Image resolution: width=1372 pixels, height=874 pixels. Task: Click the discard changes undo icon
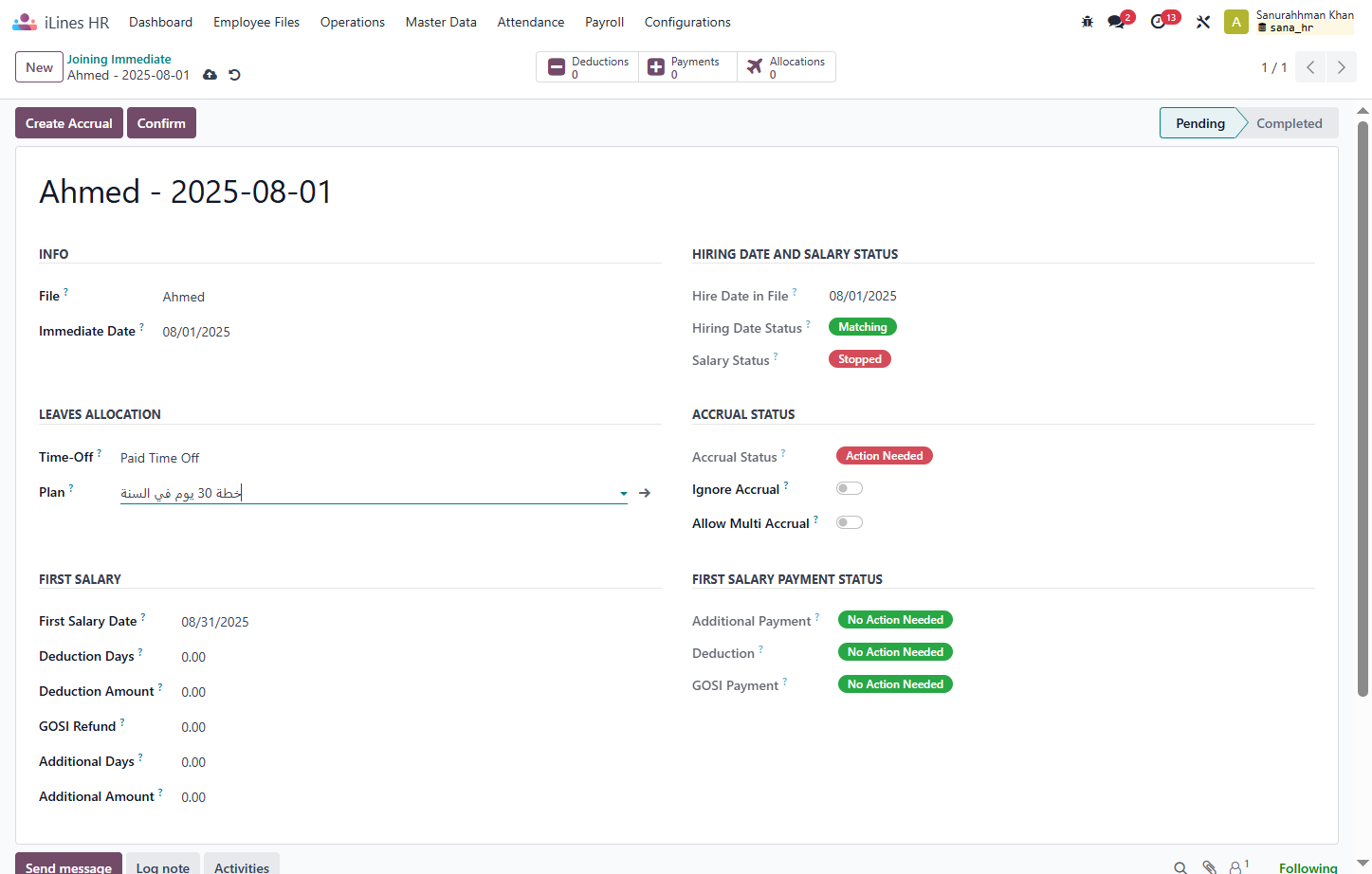click(234, 75)
